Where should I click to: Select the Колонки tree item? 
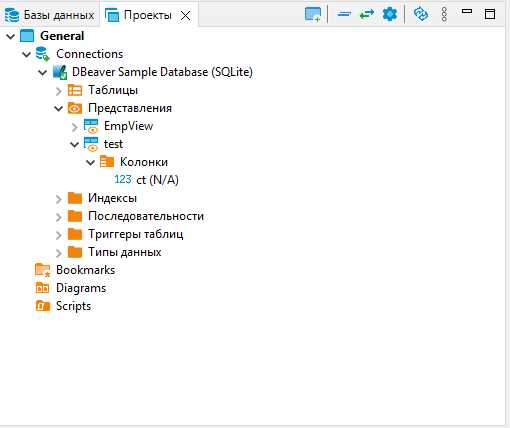click(x=144, y=162)
